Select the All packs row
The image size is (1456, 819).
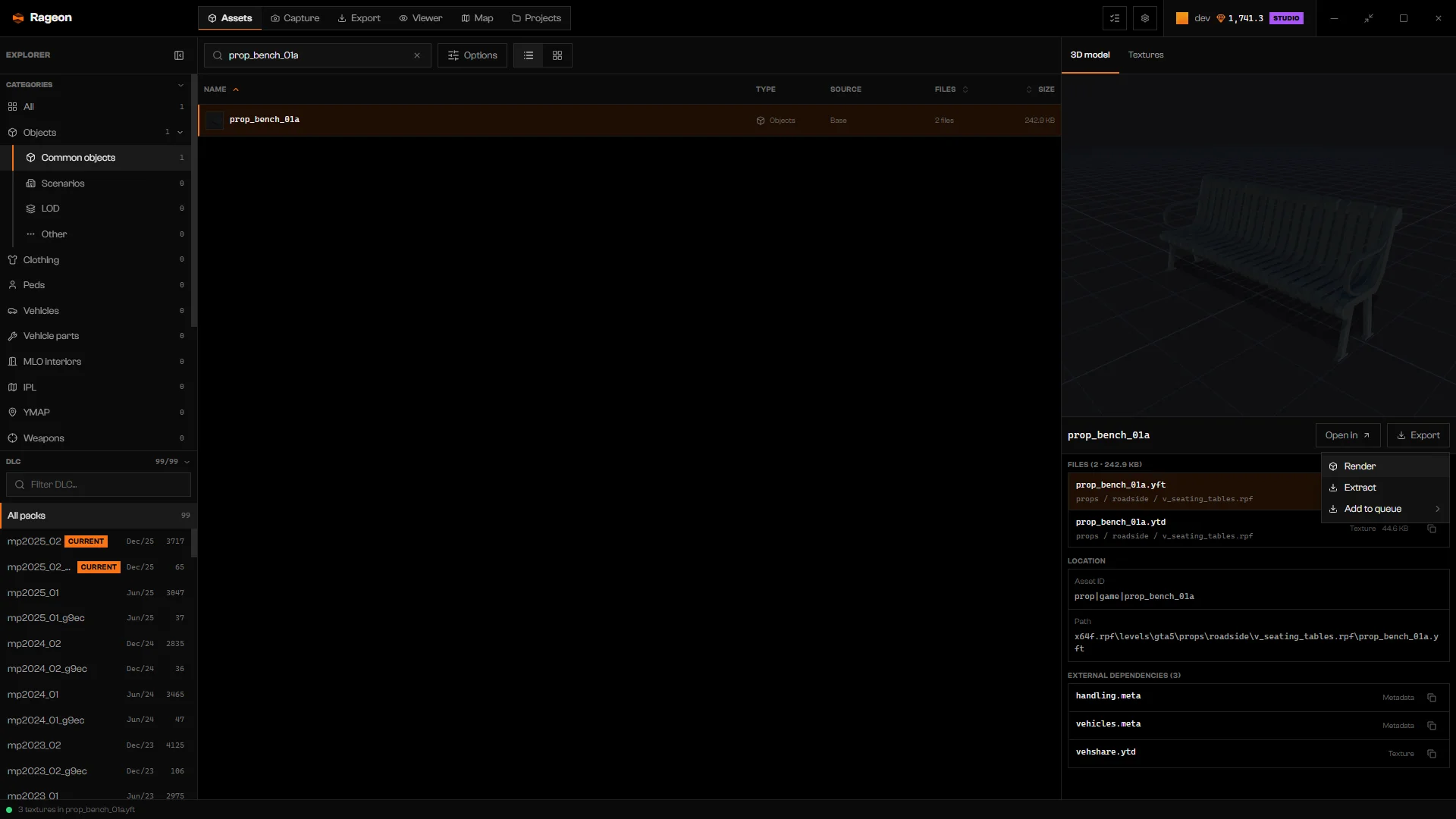coord(99,516)
